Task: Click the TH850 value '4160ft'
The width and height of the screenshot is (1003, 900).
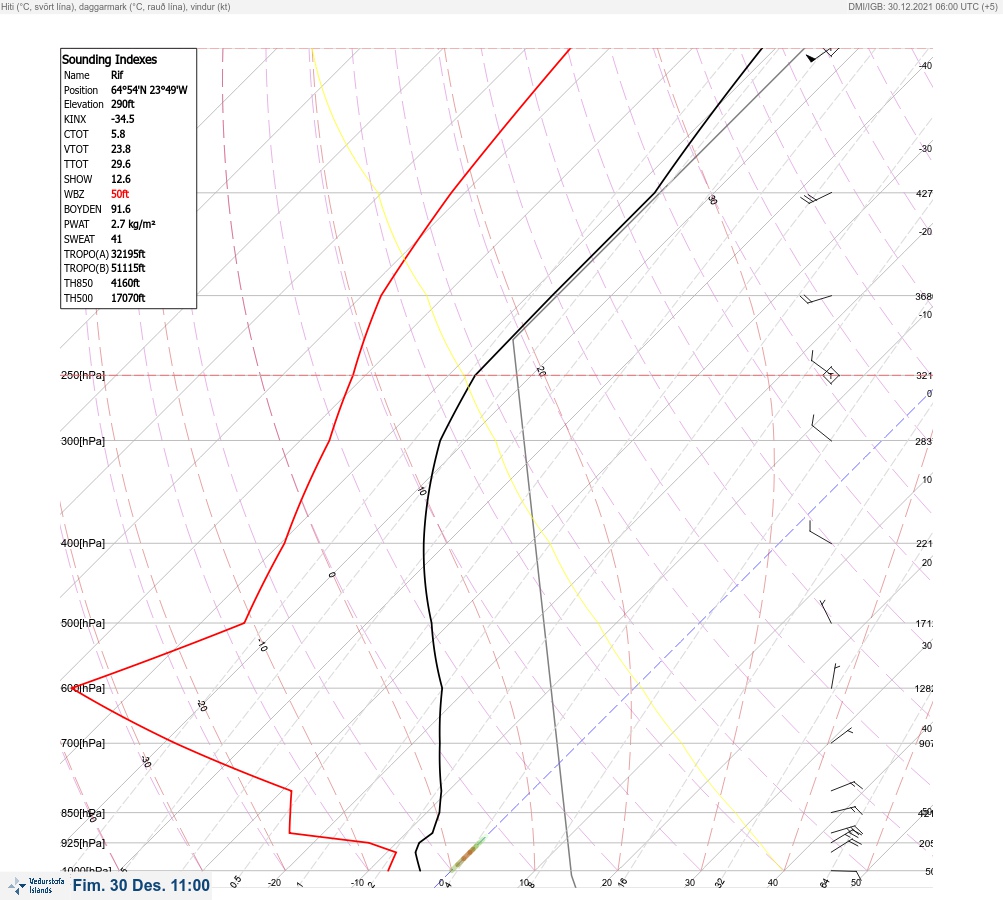Action: coord(125,283)
